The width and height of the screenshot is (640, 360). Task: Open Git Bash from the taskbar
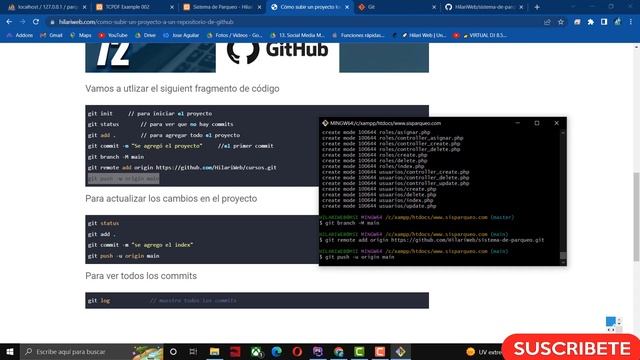tap(400, 351)
